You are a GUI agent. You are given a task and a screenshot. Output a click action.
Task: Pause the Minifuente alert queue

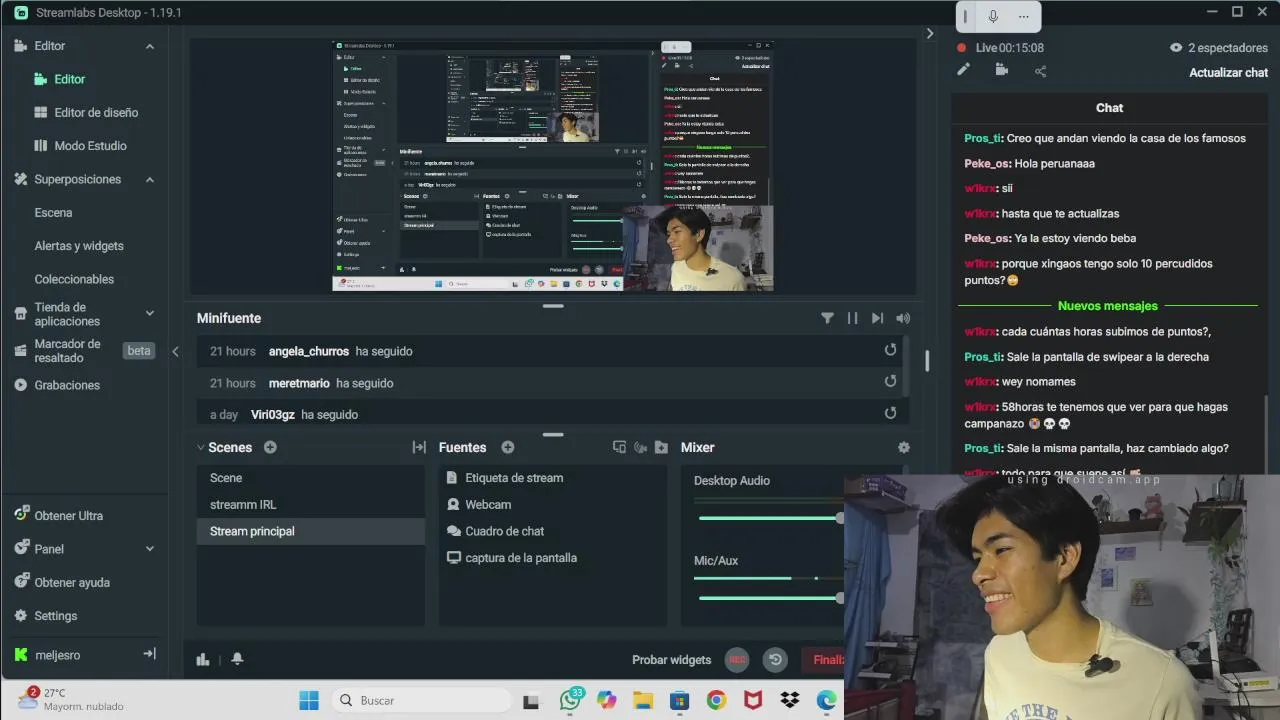pyautogui.click(x=852, y=318)
